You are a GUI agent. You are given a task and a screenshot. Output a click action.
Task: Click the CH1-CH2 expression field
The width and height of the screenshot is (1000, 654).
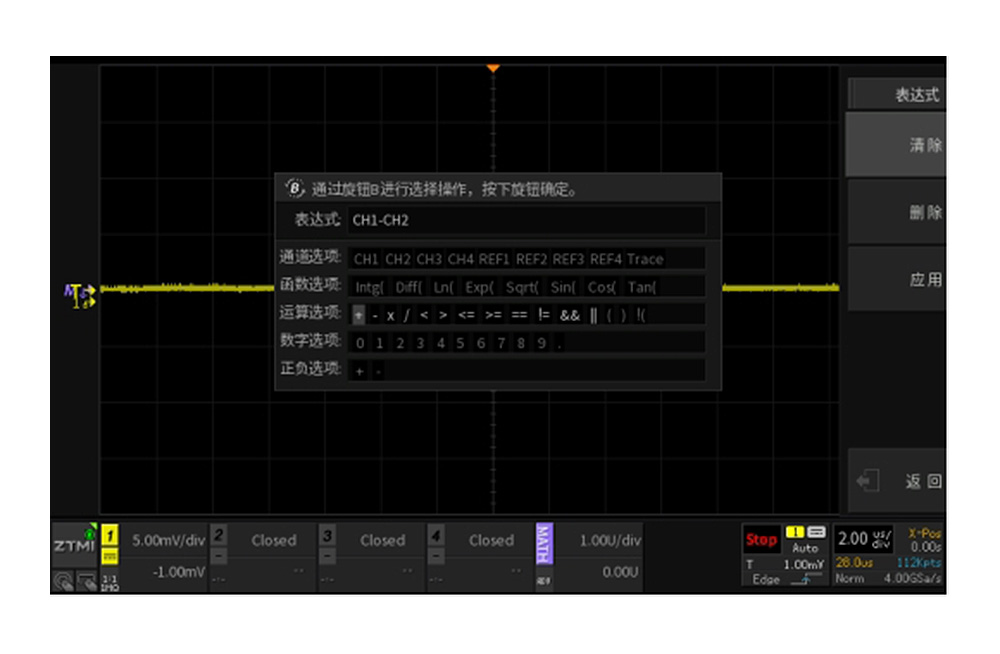(x=527, y=220)
